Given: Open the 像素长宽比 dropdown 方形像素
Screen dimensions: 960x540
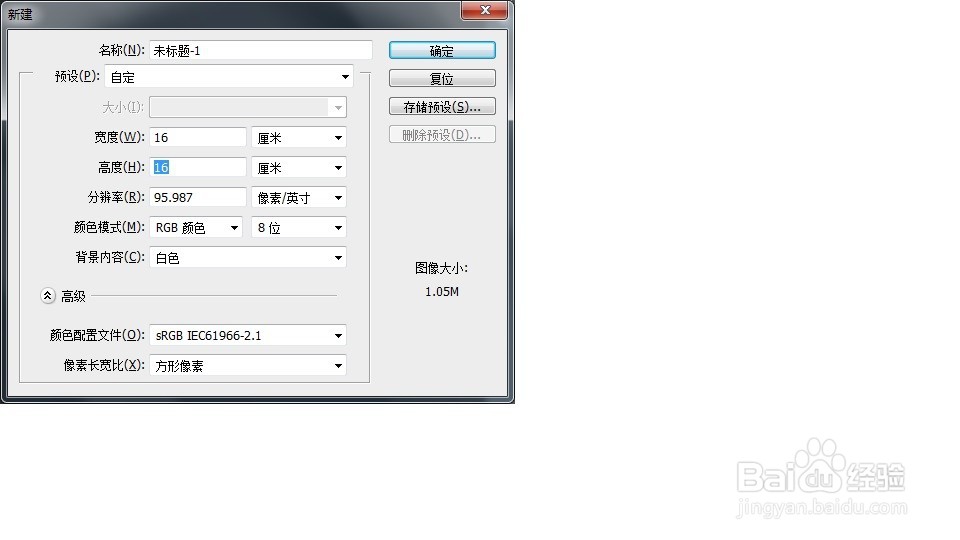Looking at the screenshot, I should click(x=248, y=366).
